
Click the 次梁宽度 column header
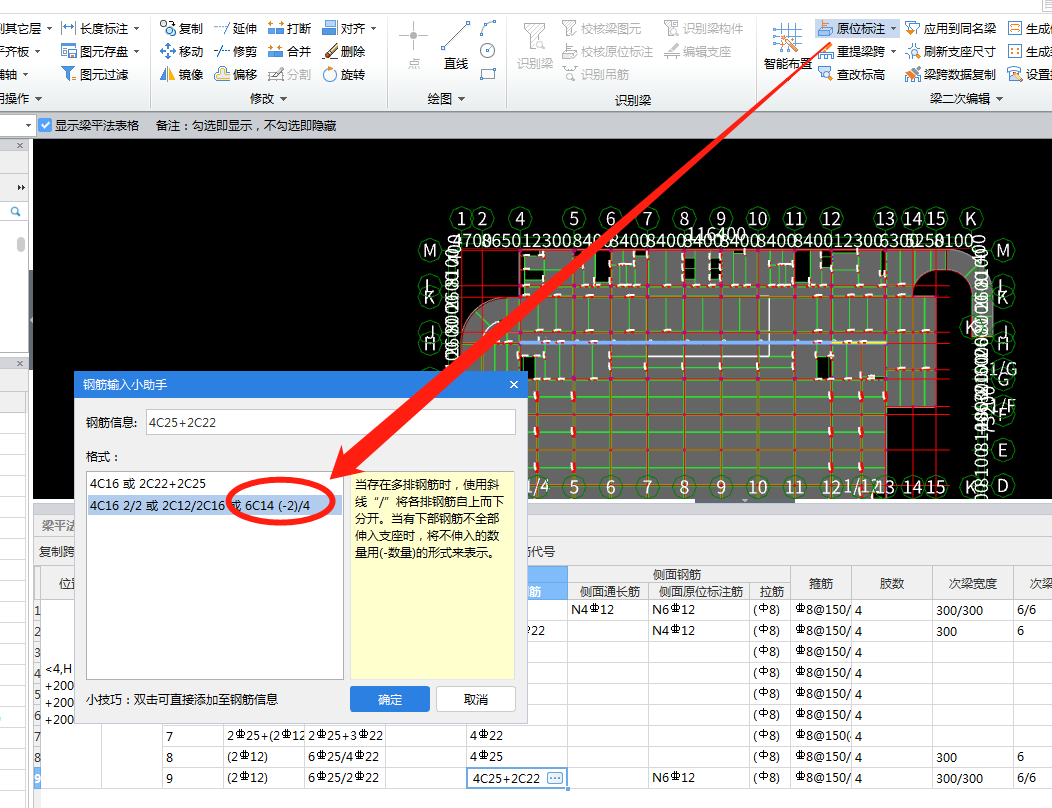point(972,583)
